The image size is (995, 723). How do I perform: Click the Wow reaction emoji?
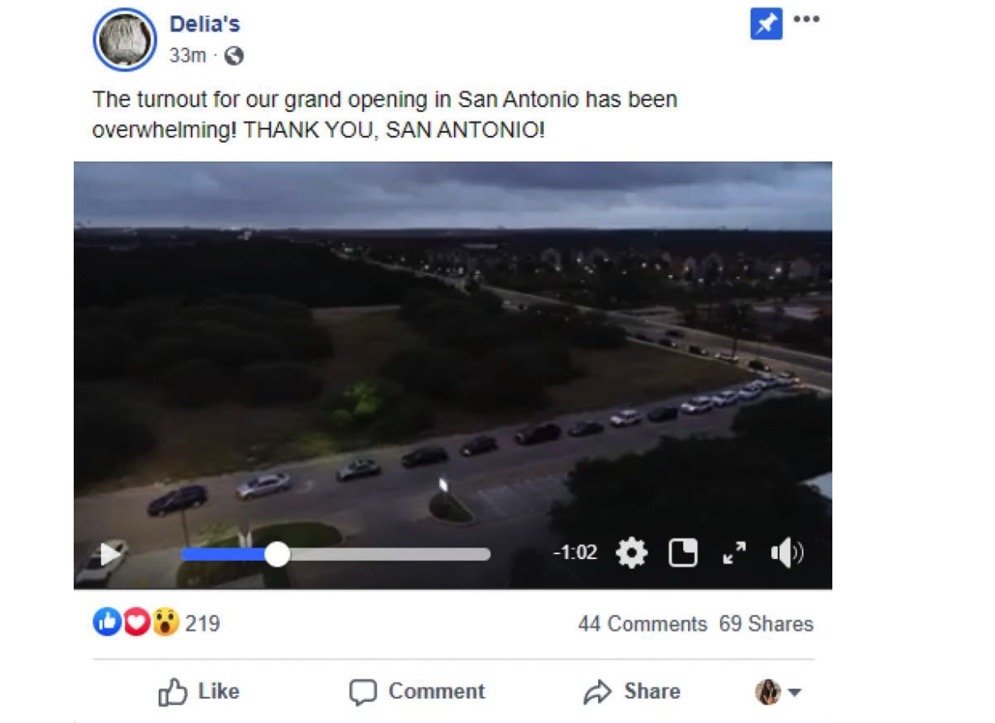click(x=166, y=622)
